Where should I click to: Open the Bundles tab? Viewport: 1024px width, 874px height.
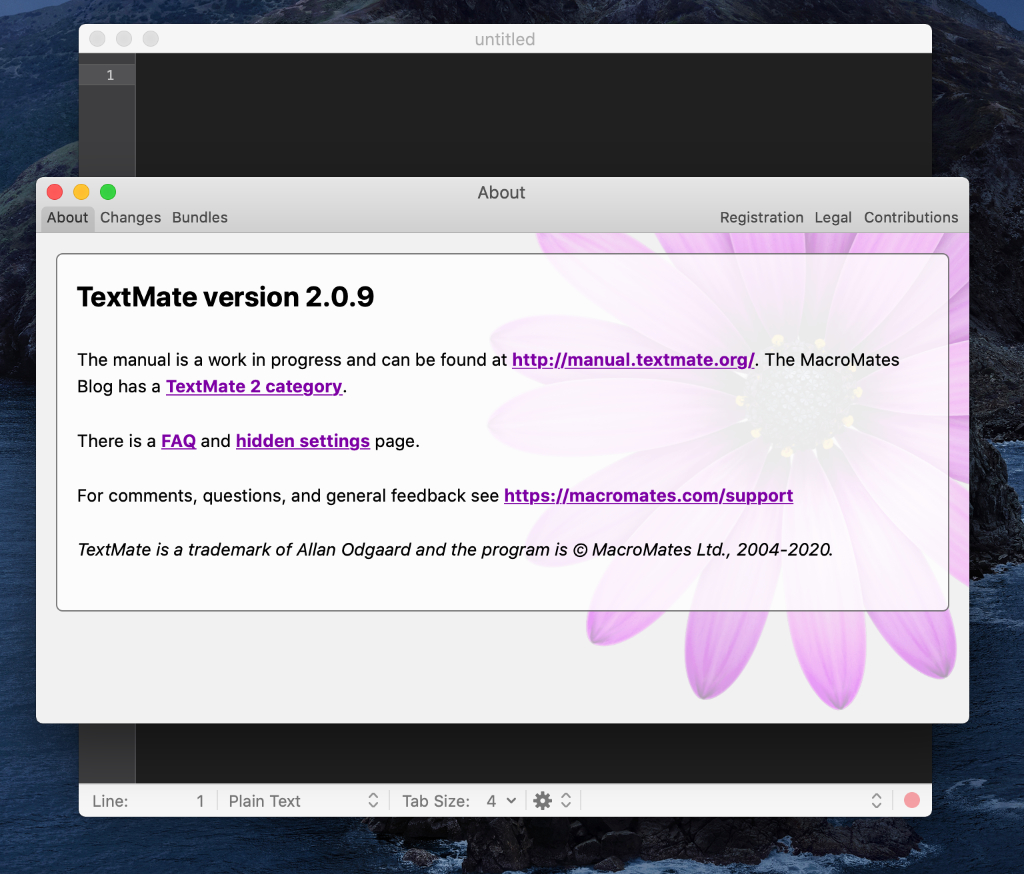[x=200, y=218]
